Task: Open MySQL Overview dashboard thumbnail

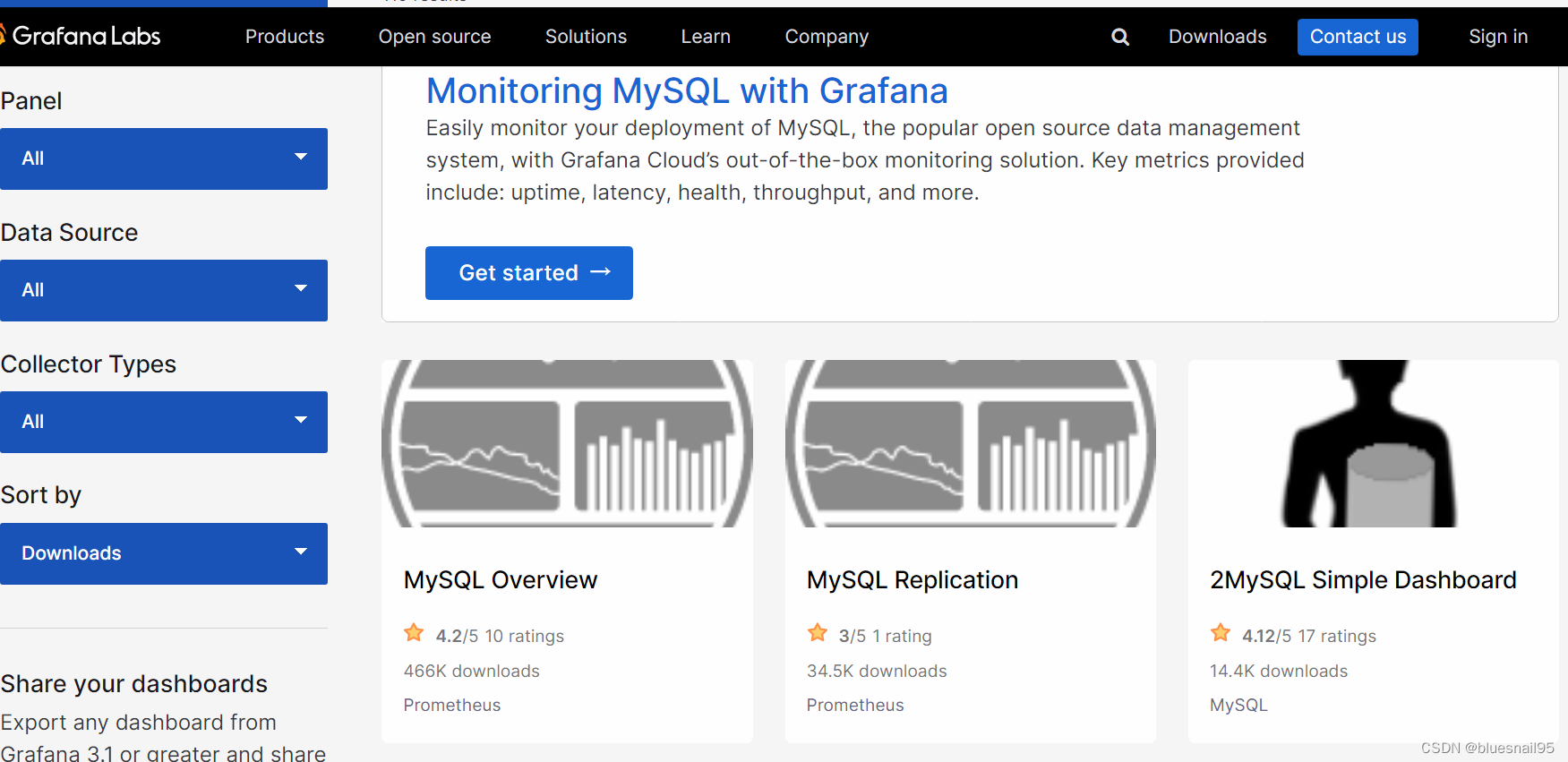Action: (x=567, y=443)
